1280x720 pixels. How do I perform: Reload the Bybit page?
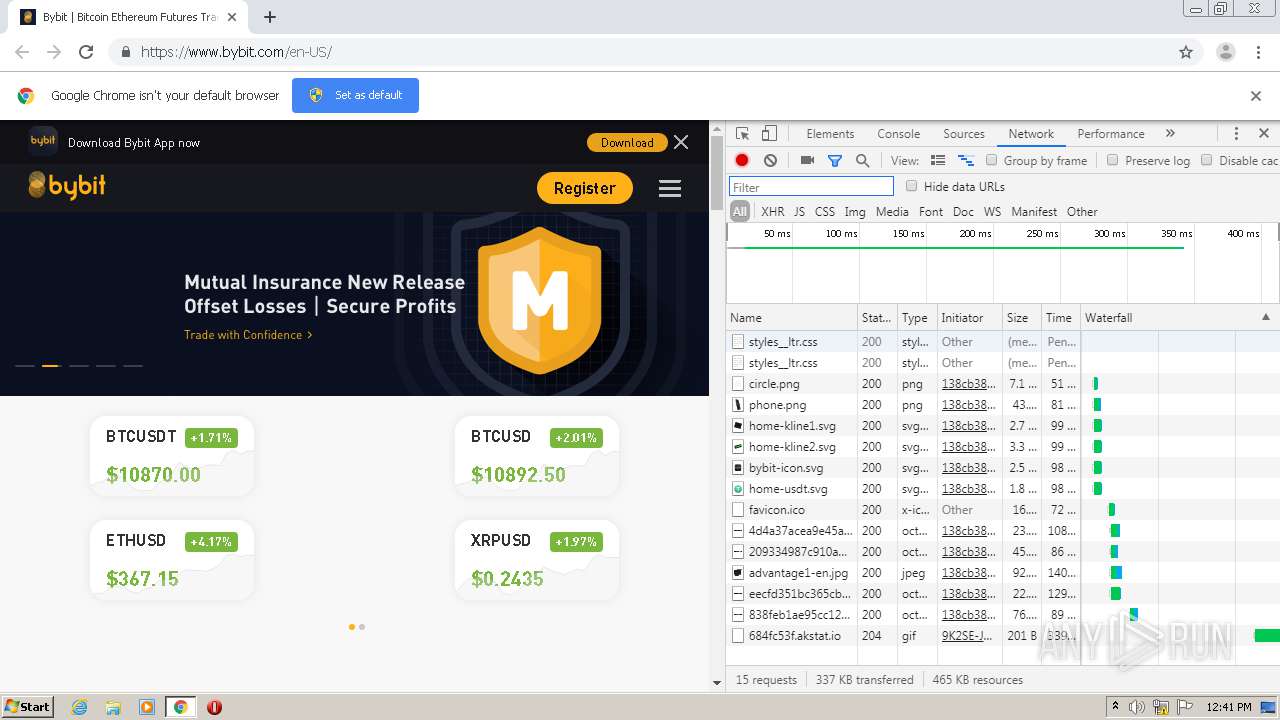[86, 52]
